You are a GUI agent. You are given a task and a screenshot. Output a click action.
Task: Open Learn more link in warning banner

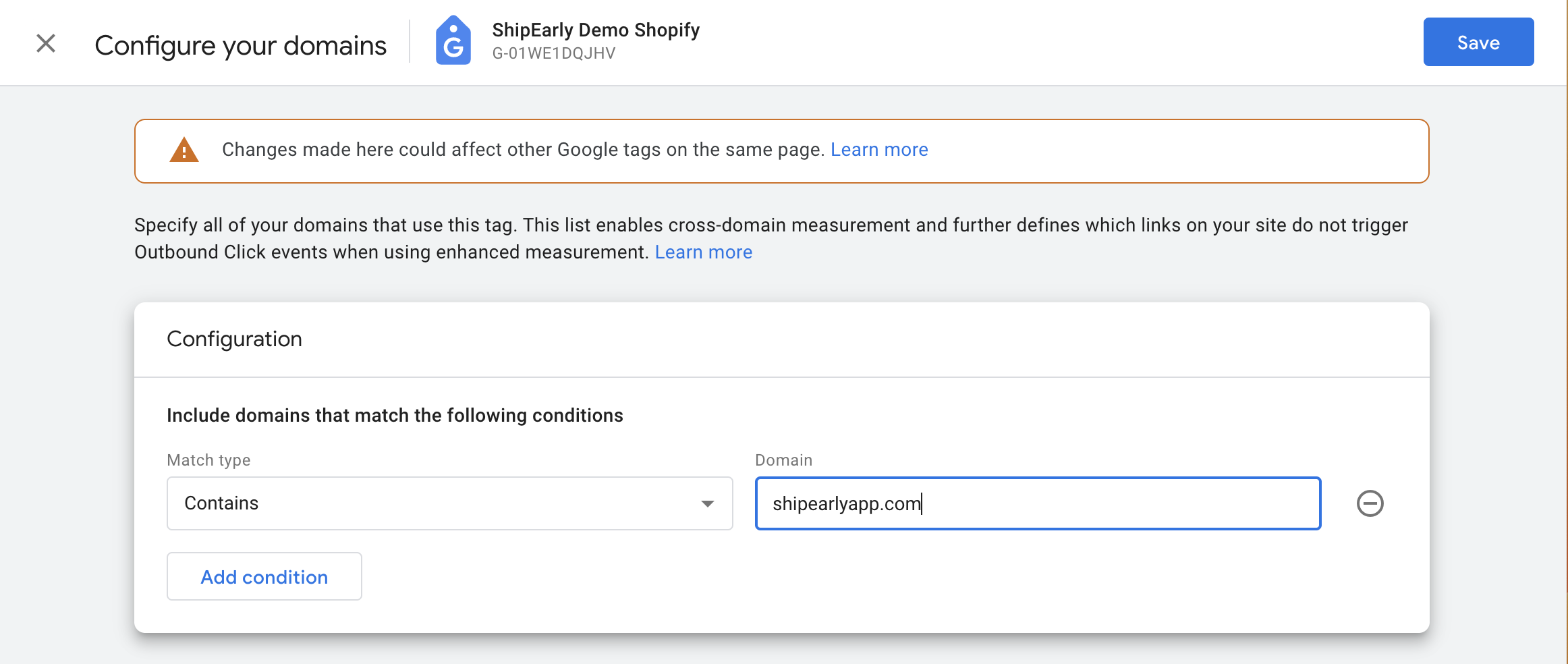pyautogui.click(x=879, y=150)
